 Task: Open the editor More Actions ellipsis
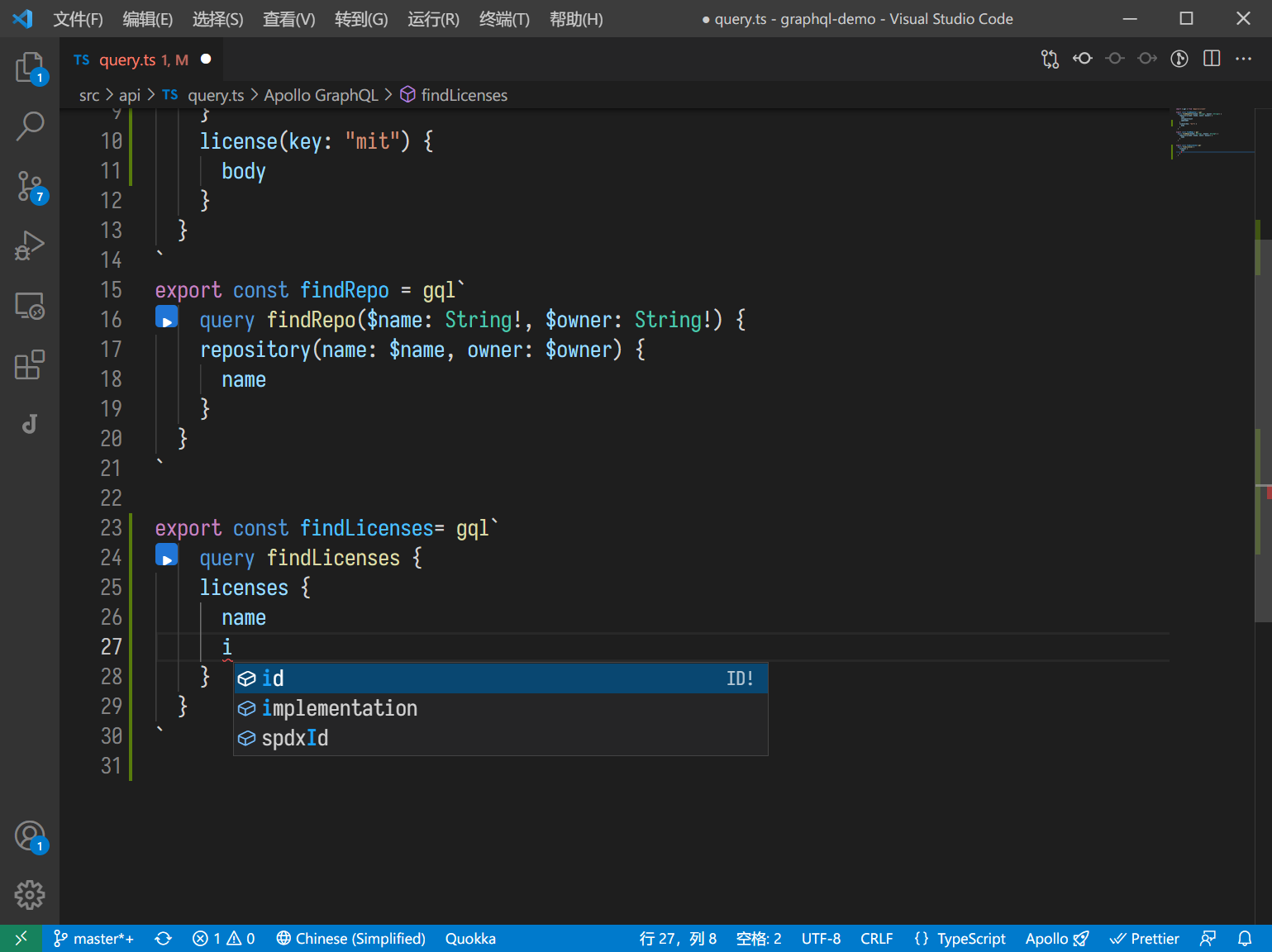pos(1243,59)
